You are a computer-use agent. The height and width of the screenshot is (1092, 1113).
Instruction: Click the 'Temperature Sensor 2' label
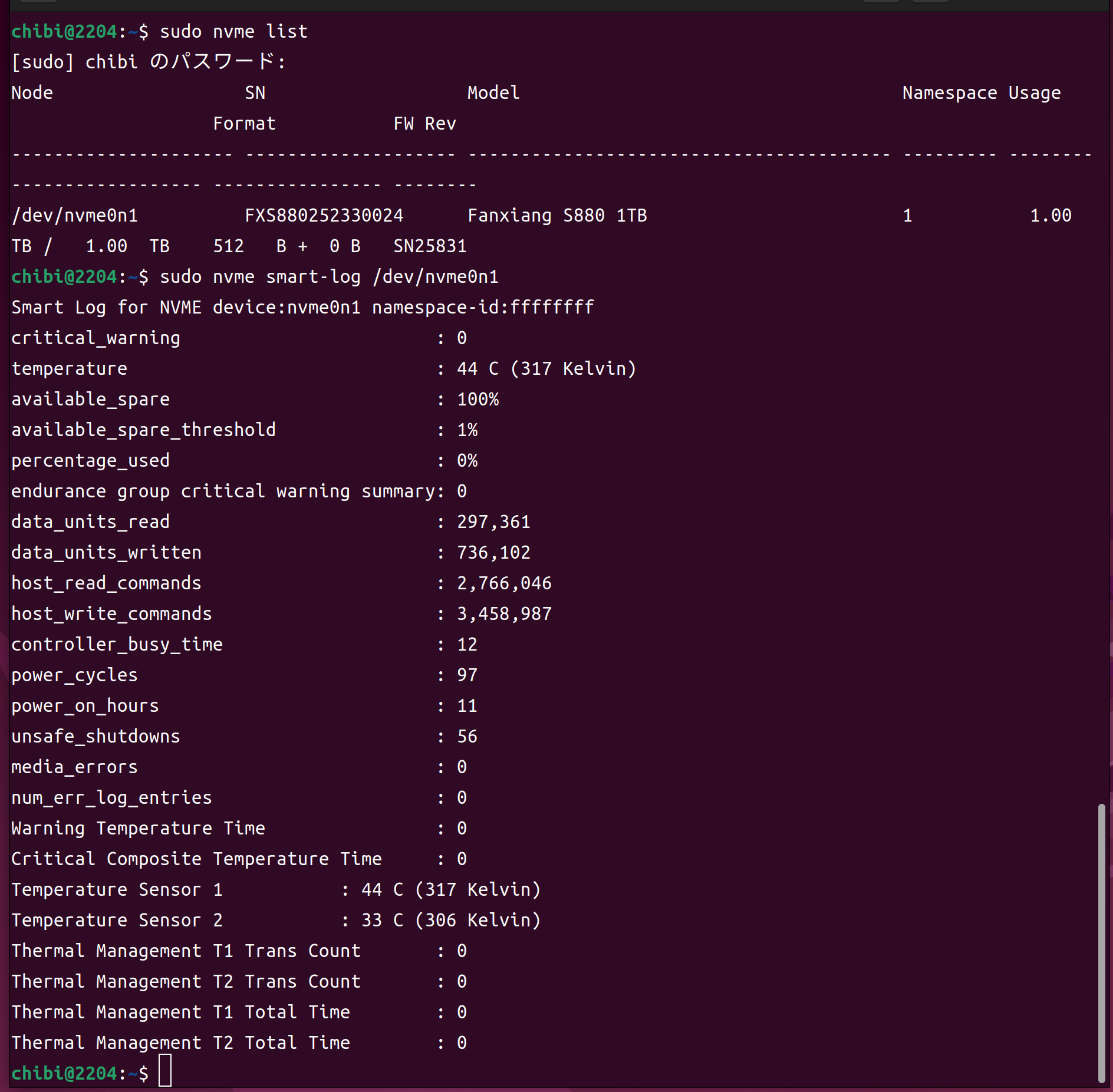pos(117,920)
